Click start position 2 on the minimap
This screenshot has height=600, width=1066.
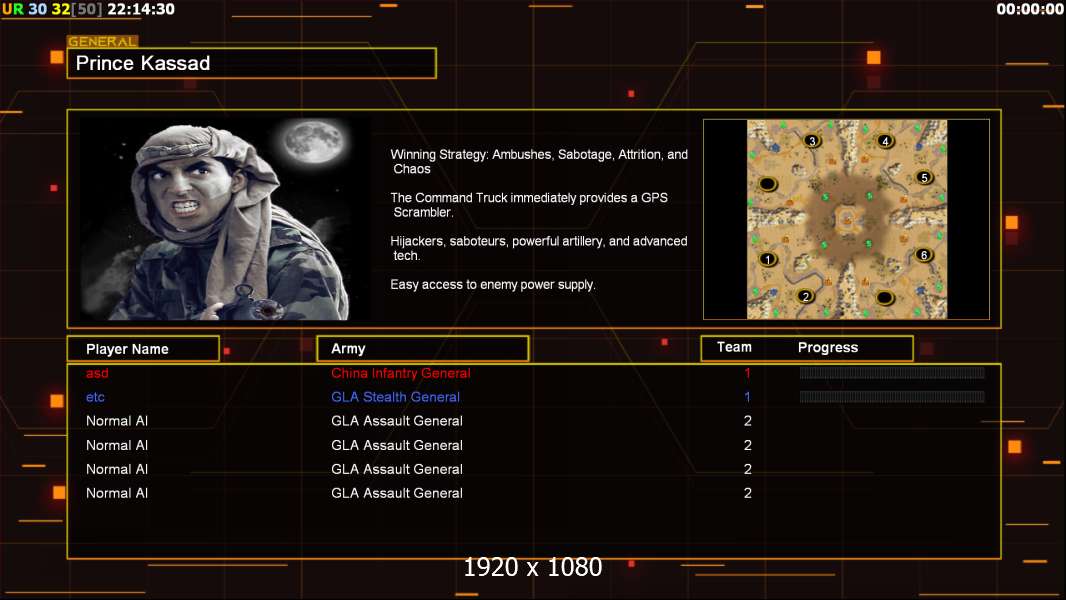click(x=806, y=296)
